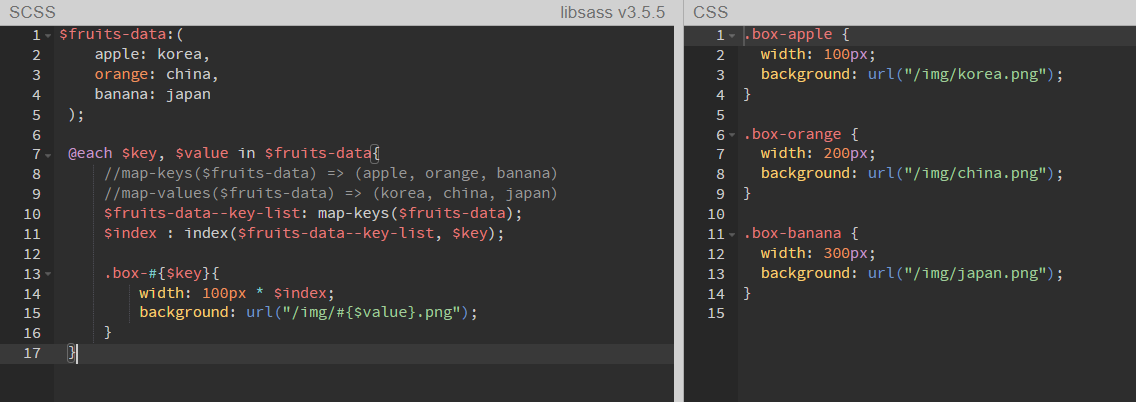Click the $value variable on the @each line

(201, 154)
